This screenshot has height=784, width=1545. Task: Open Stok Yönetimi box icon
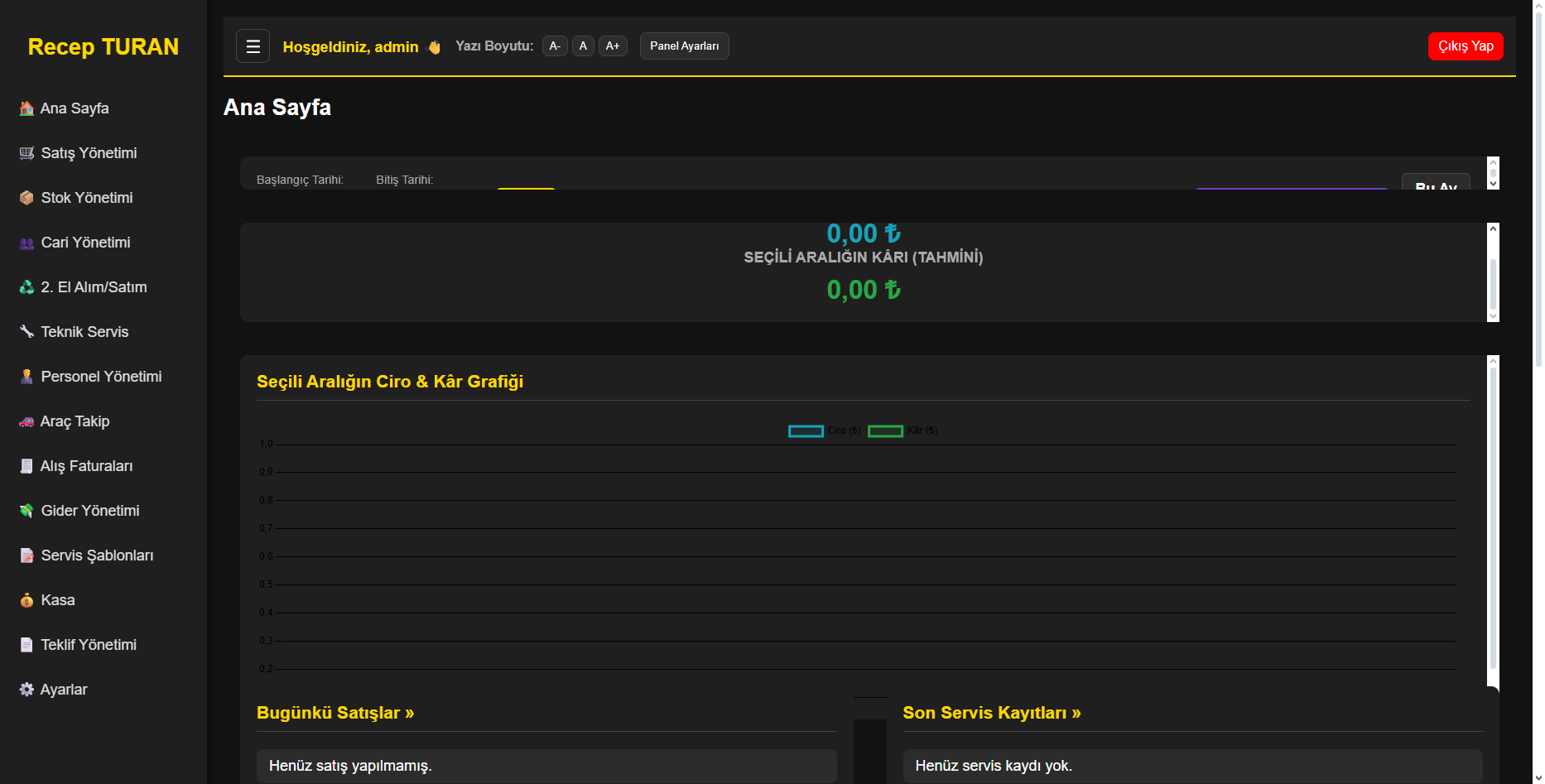[26, 198]
